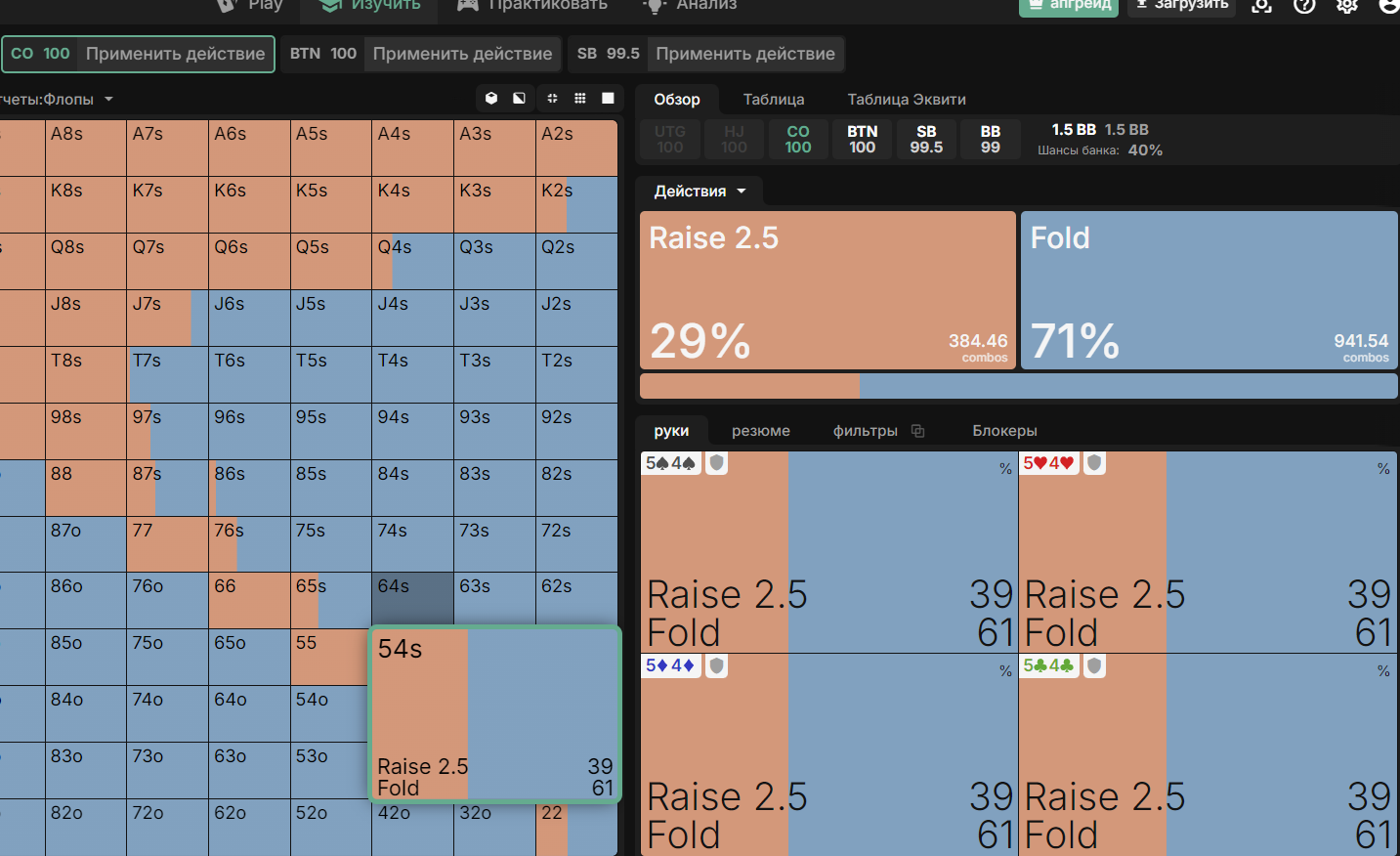Open the 5♥4♥ combo card
This screenshot has width=1400, height=856.
[x=1209, y=552]
